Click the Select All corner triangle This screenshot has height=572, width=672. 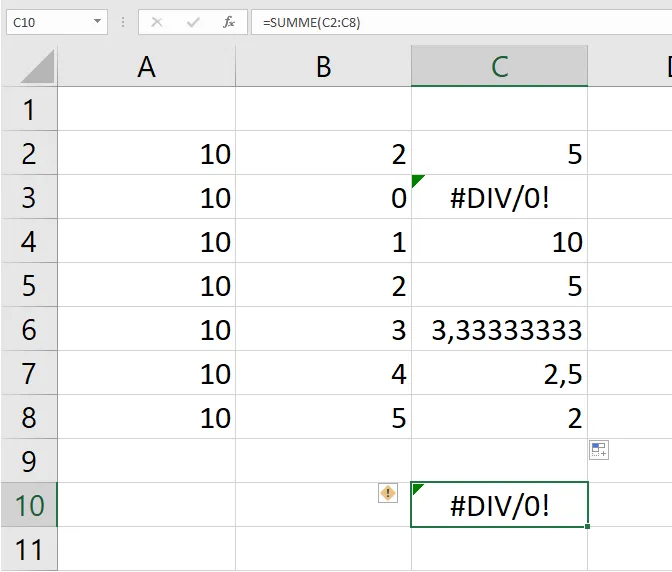coord(38,68)
